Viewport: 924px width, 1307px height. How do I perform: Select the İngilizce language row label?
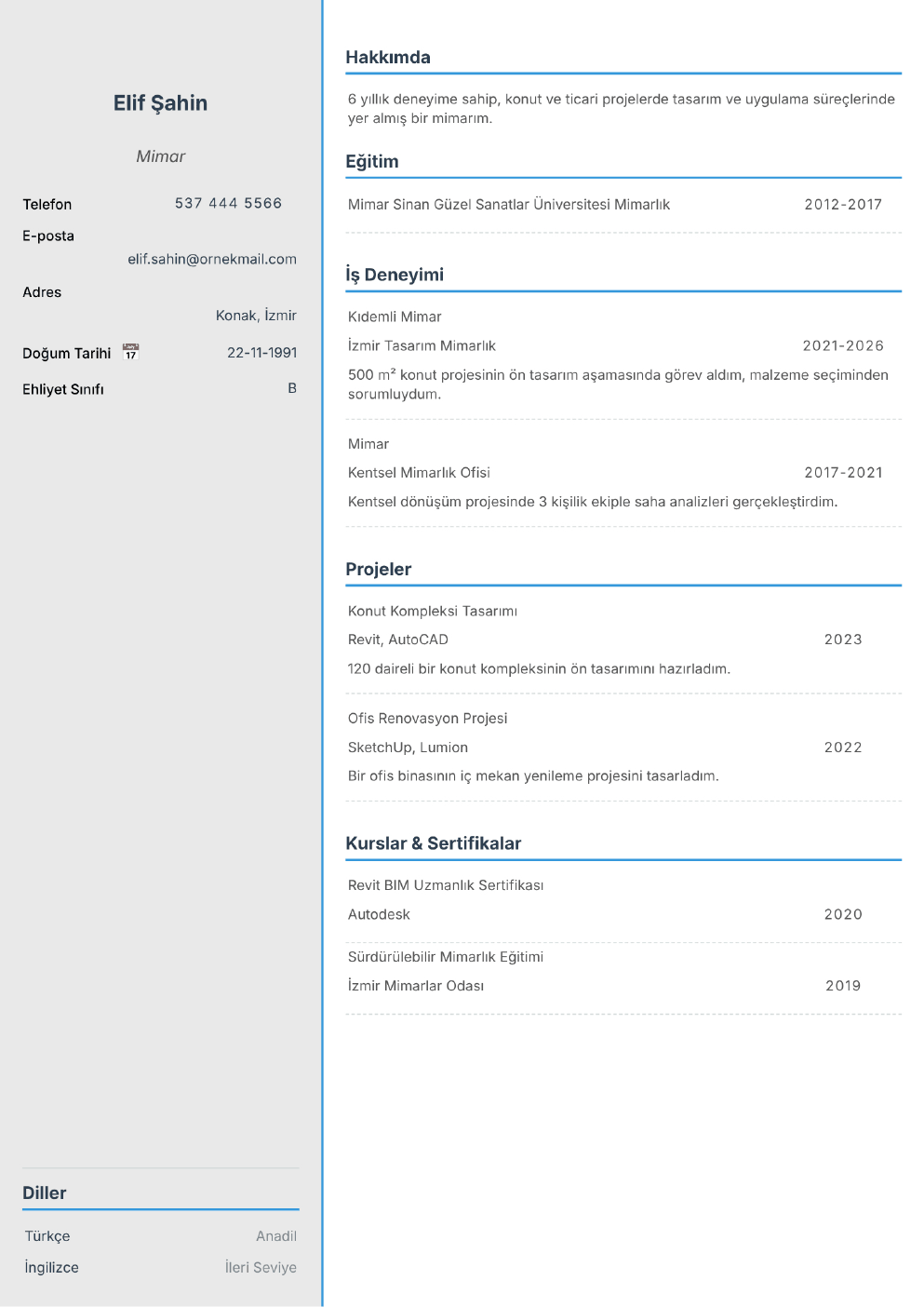coord(52,1268)
